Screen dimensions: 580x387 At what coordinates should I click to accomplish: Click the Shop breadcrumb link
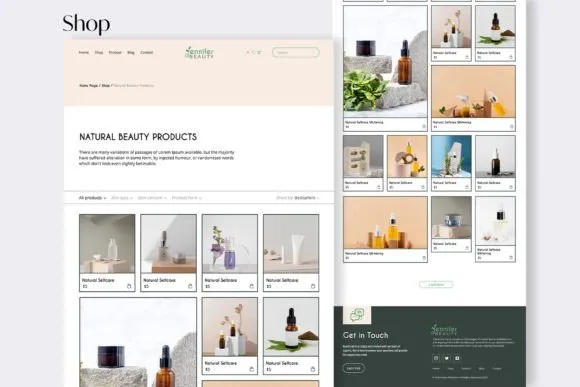pyautogui.click(x=105, y=85)
